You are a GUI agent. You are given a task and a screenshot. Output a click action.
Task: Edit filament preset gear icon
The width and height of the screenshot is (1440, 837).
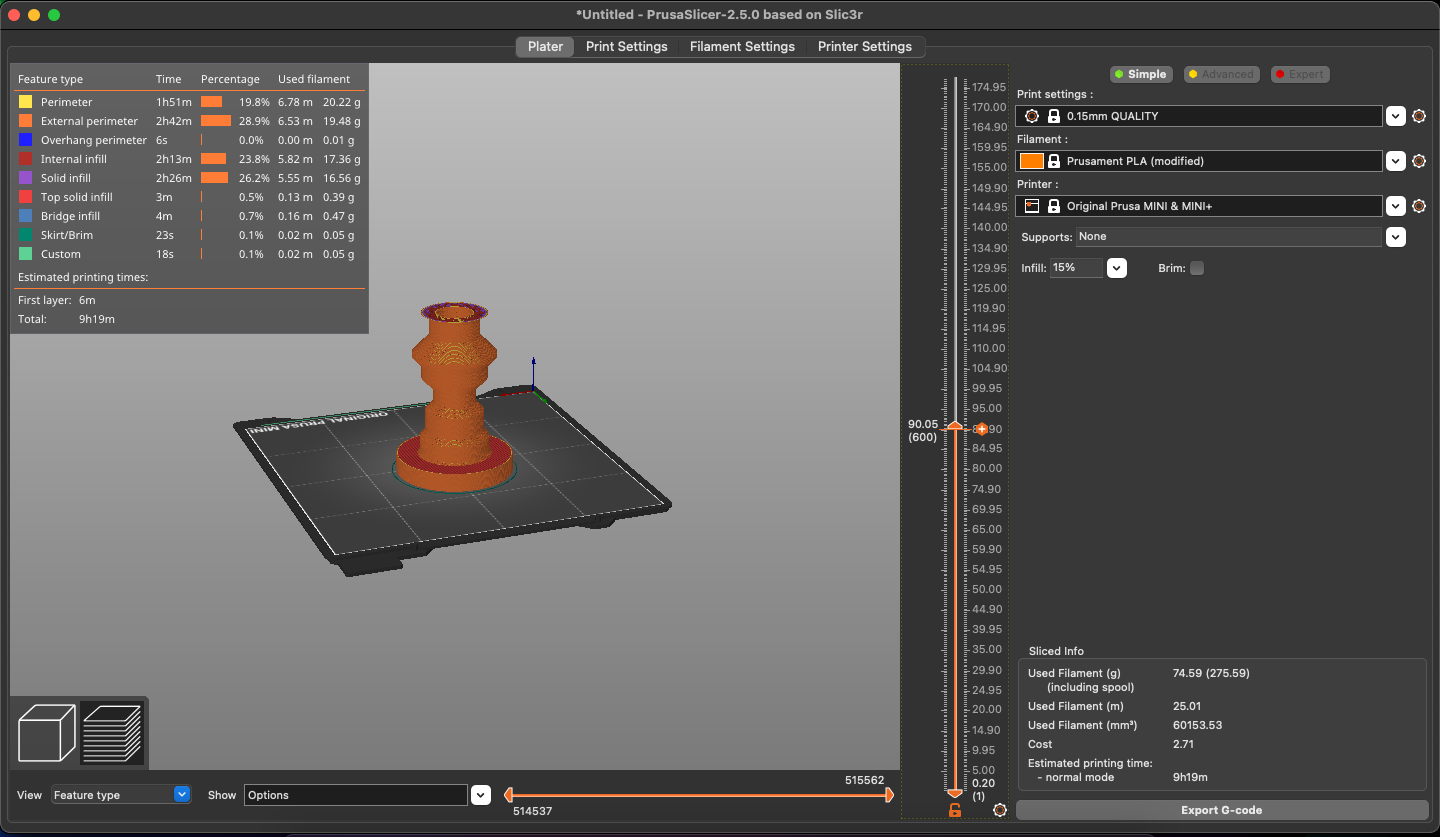1419,161
